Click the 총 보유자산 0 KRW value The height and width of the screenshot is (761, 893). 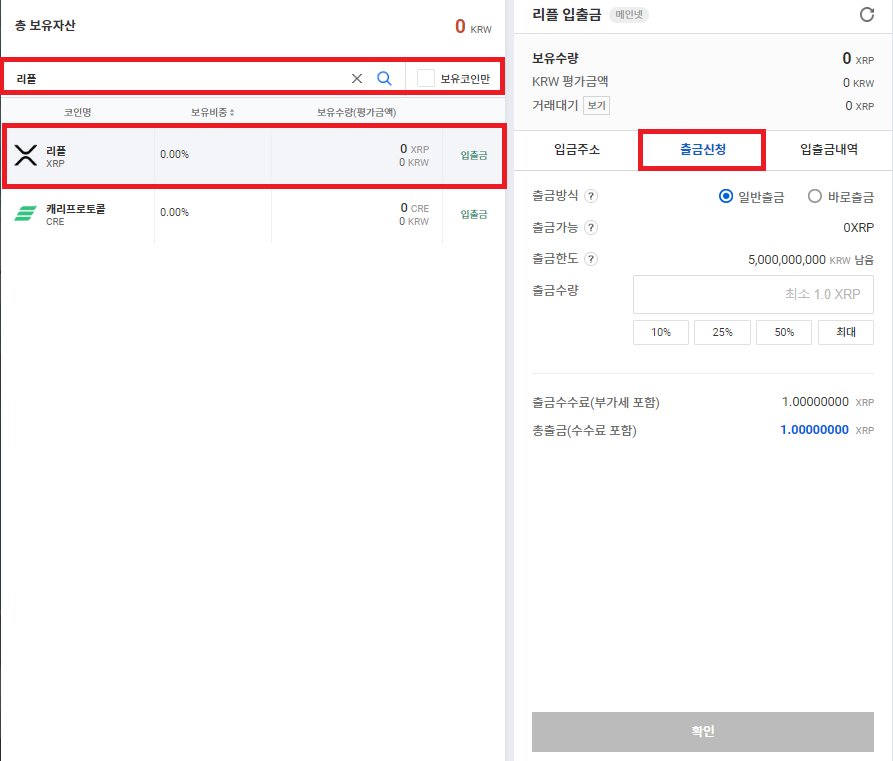pyautogui.click(x=473, y=26)
